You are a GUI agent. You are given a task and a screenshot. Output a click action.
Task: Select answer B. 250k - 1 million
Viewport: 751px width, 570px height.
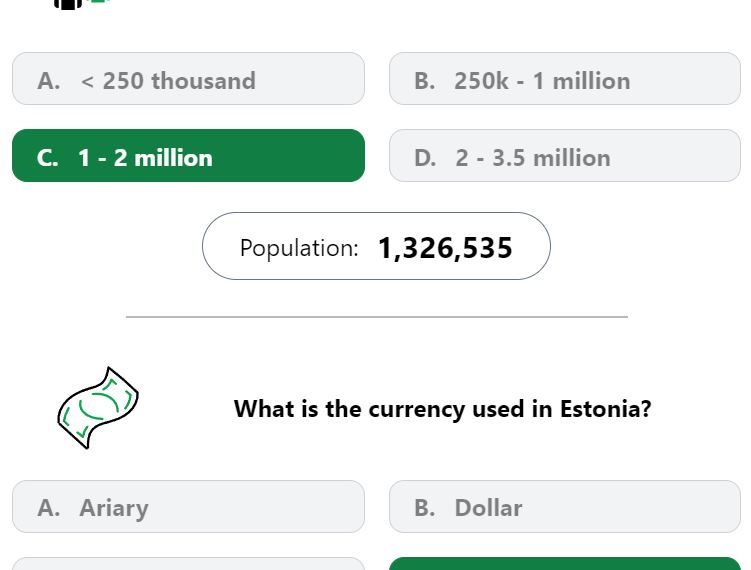tap(565, 79)
